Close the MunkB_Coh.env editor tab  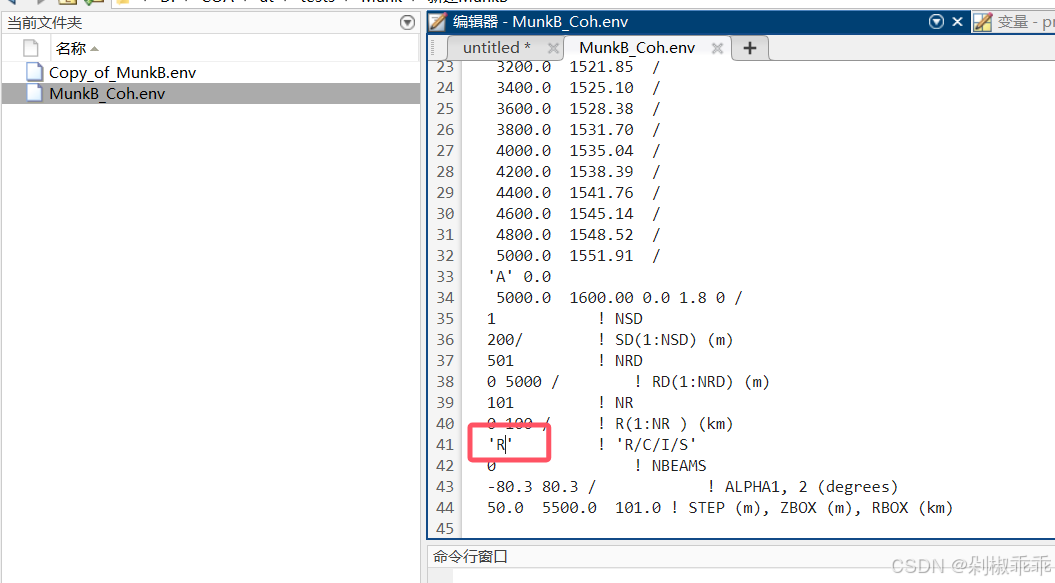point(717,48)
